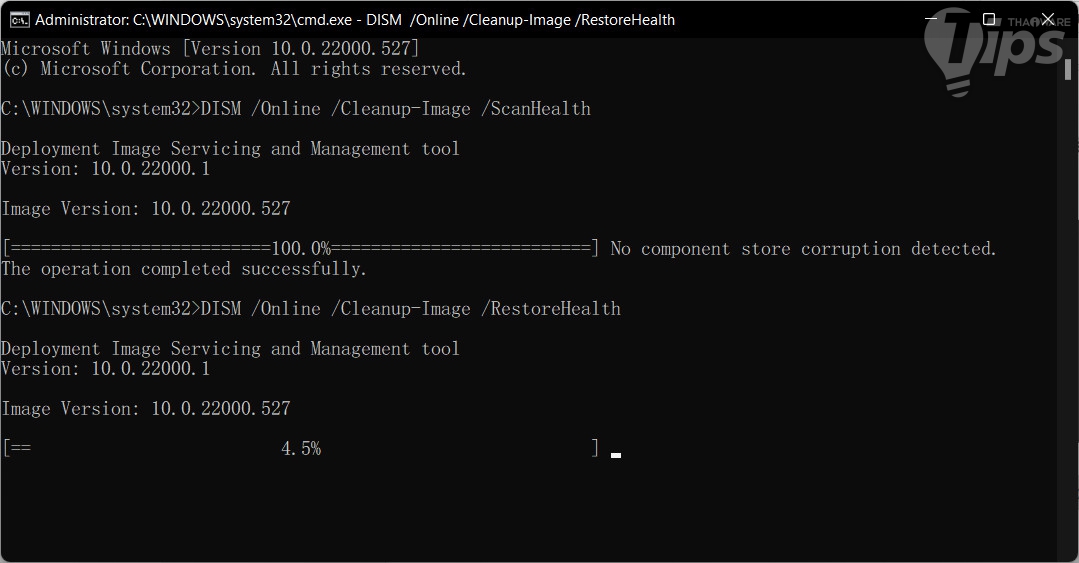Screen dimensions: 1079x563
Task: Click the typed ScanHealth command line
Action: coord(296,109)
